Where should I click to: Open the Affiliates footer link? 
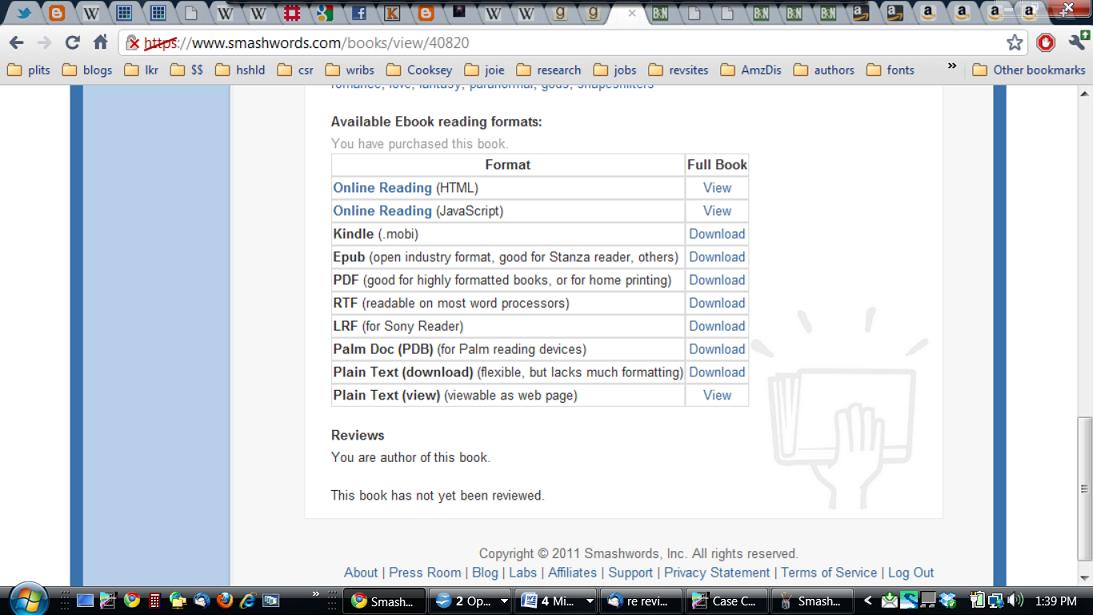click(572, 572)
